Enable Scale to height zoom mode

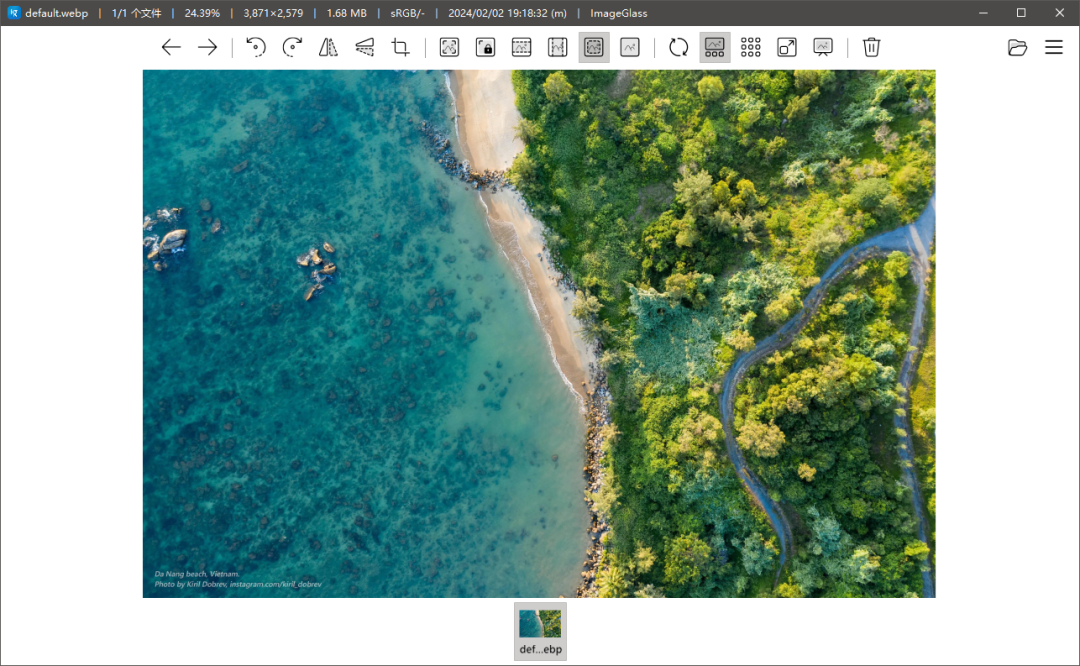click(557, 47)
